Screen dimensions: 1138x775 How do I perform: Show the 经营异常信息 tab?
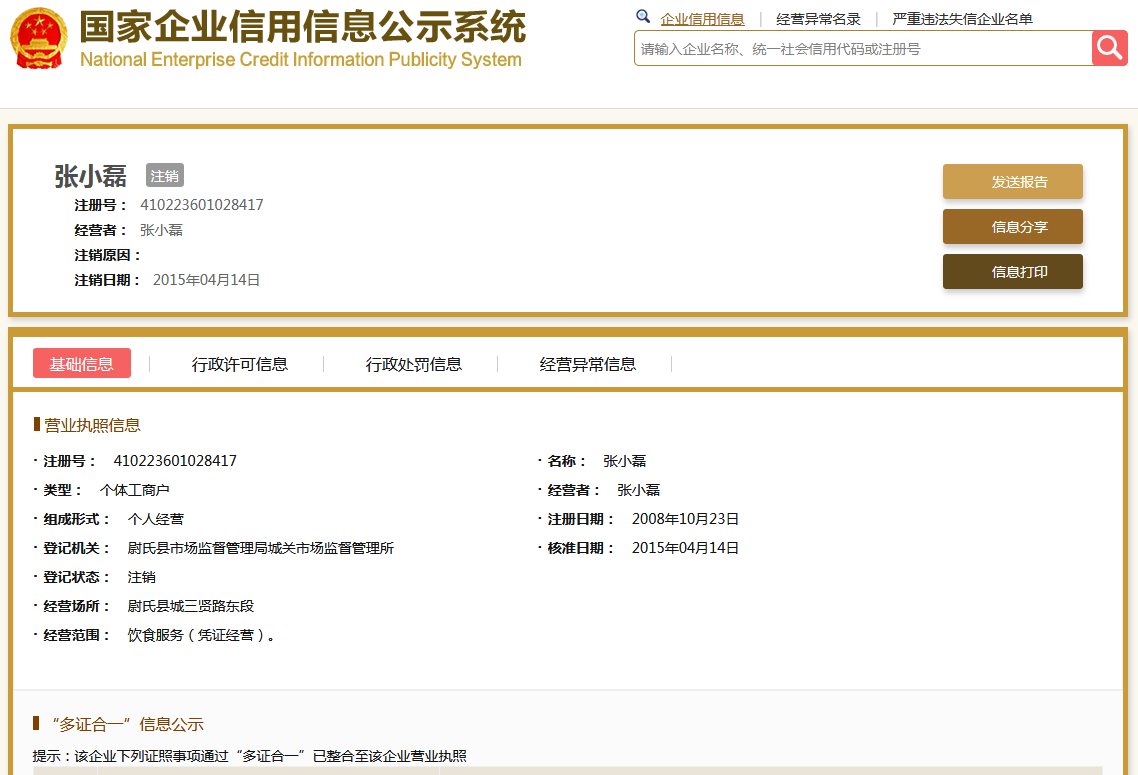(x=588, y=364)
